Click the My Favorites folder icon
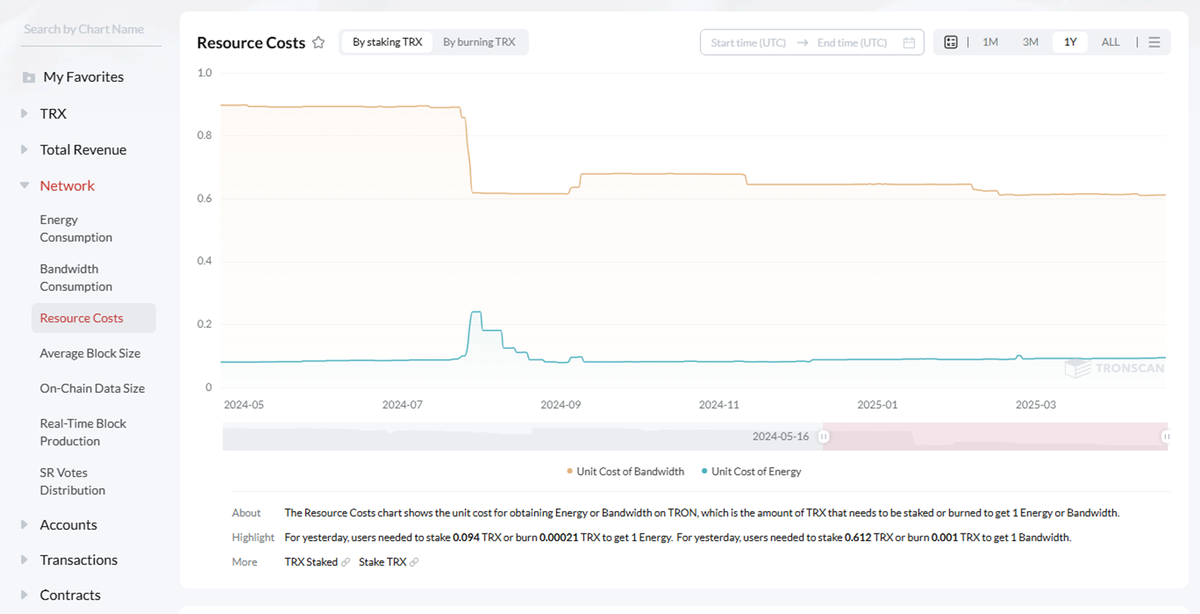Image resolution: width=1200 pixels, height=614 pixels. click(x=29, y=77)
